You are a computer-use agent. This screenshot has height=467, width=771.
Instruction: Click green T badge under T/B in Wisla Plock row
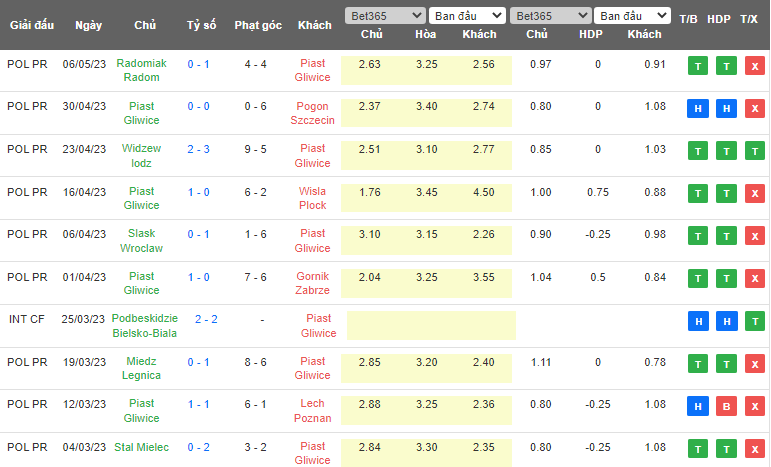pyautogui.click(x=697, y=194)
